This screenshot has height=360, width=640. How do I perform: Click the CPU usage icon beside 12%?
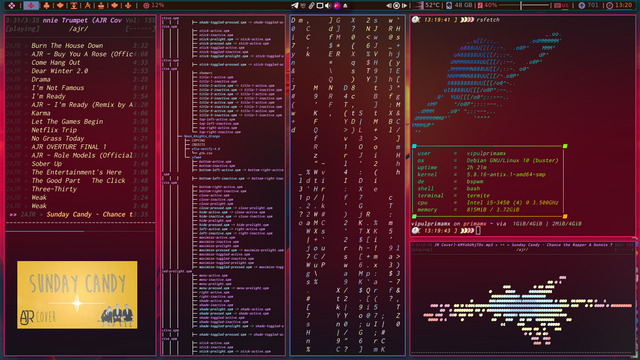click(146, 5)
